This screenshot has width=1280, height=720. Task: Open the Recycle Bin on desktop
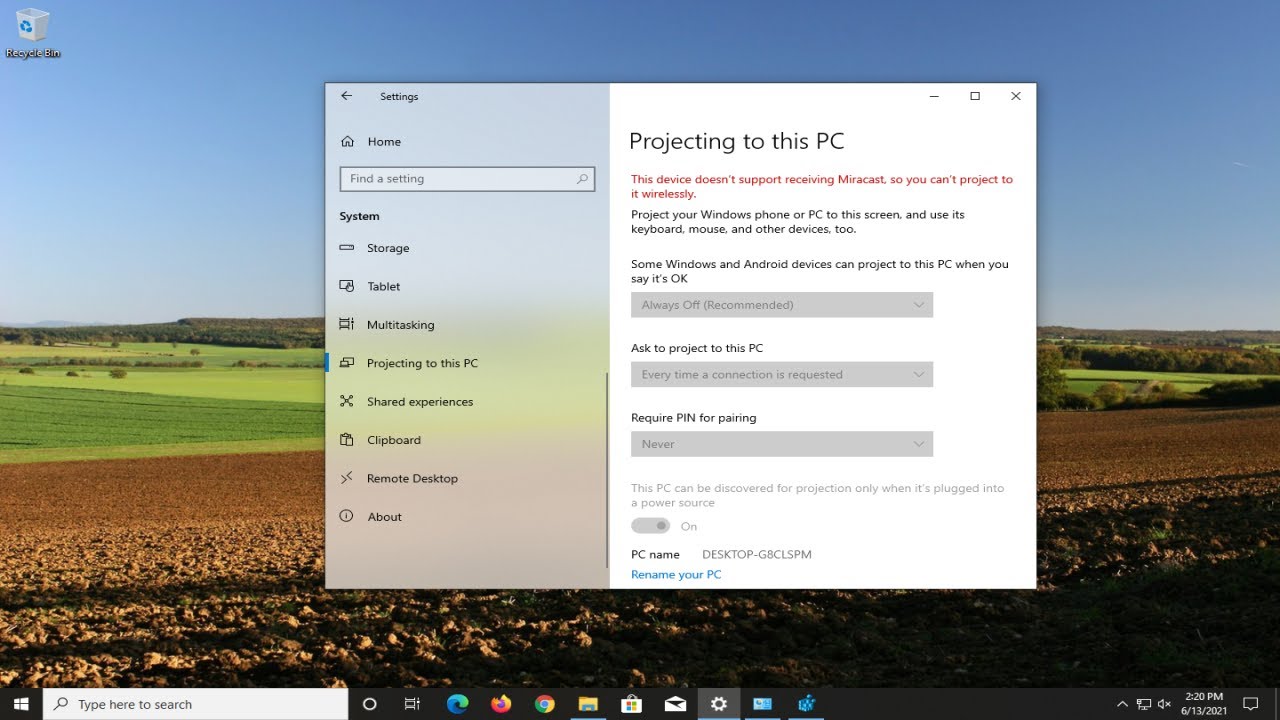pyautogui.click(x=33, y=33)
